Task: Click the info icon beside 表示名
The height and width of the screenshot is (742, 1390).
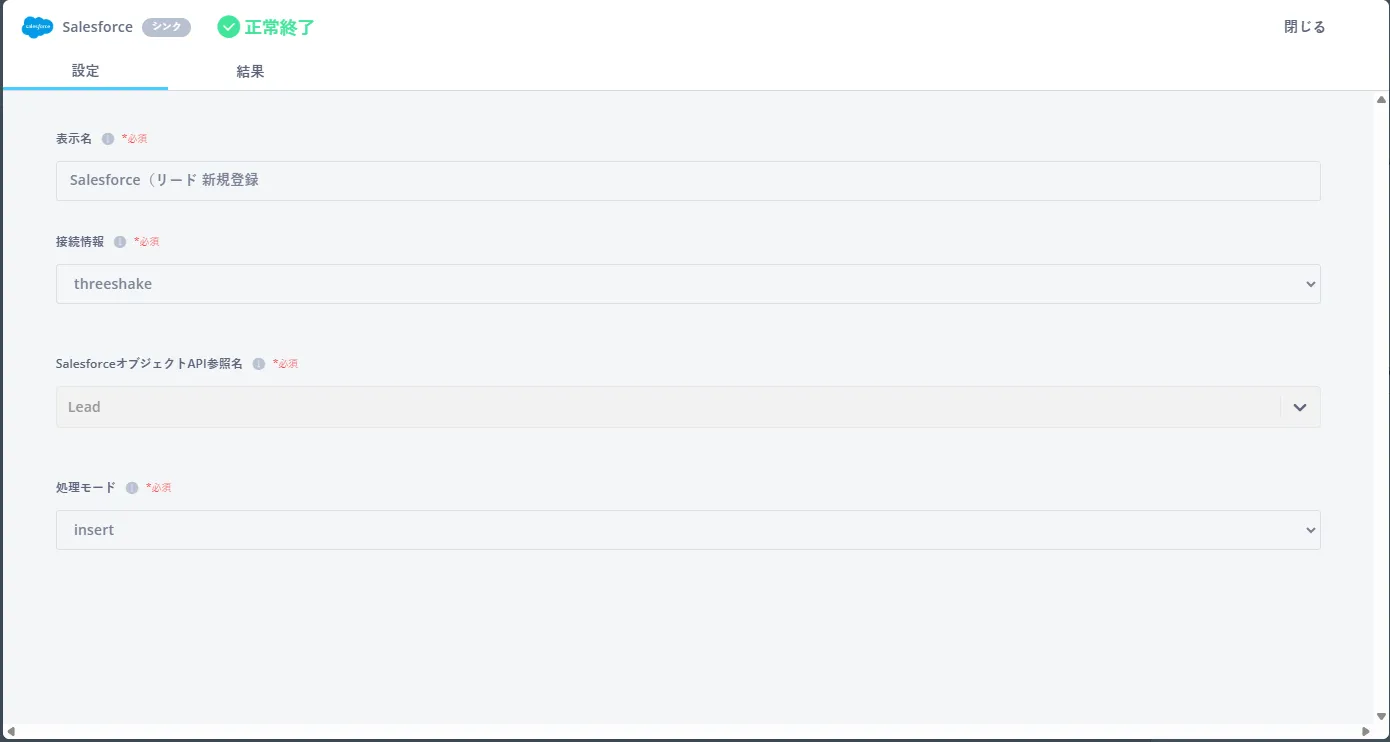Action: [108, 139]
